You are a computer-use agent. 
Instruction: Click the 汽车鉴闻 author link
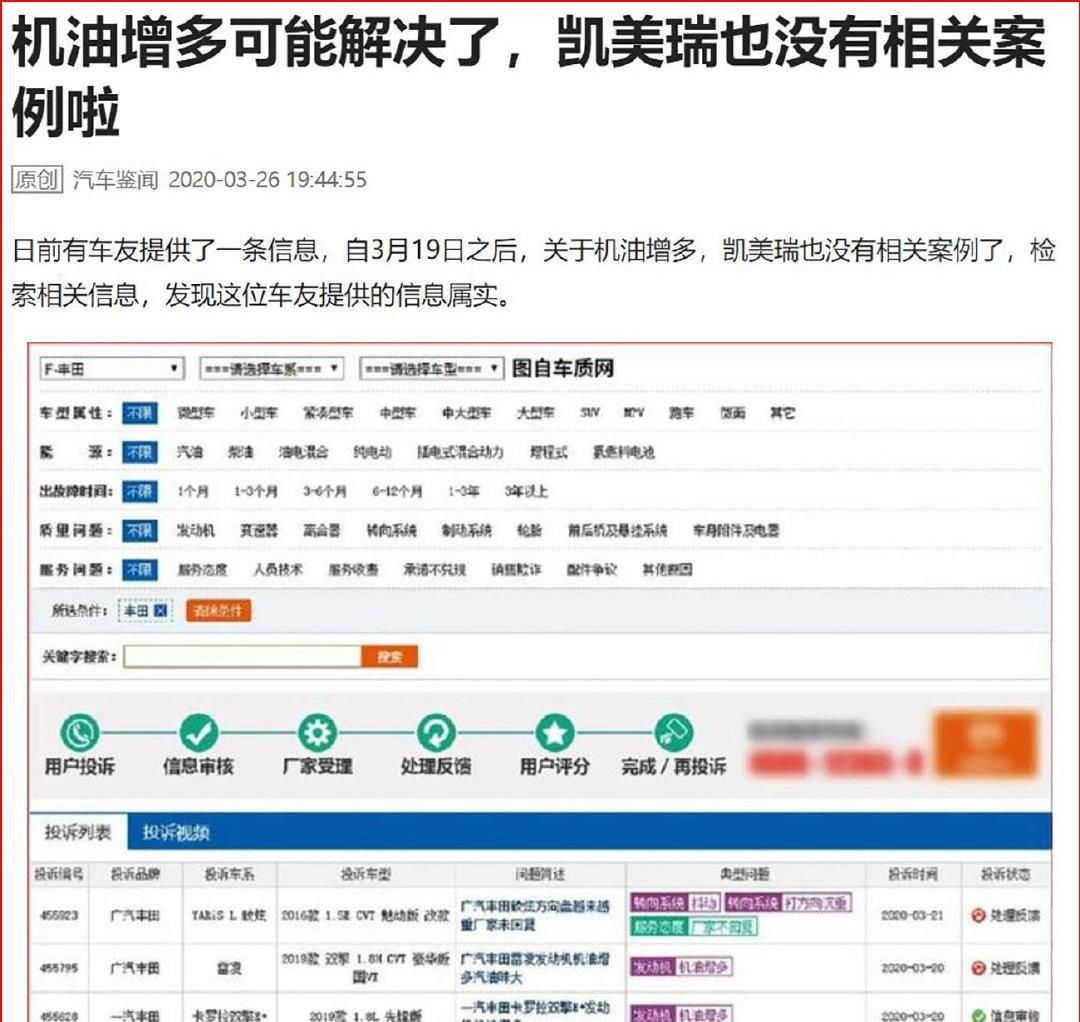[115, 180]
